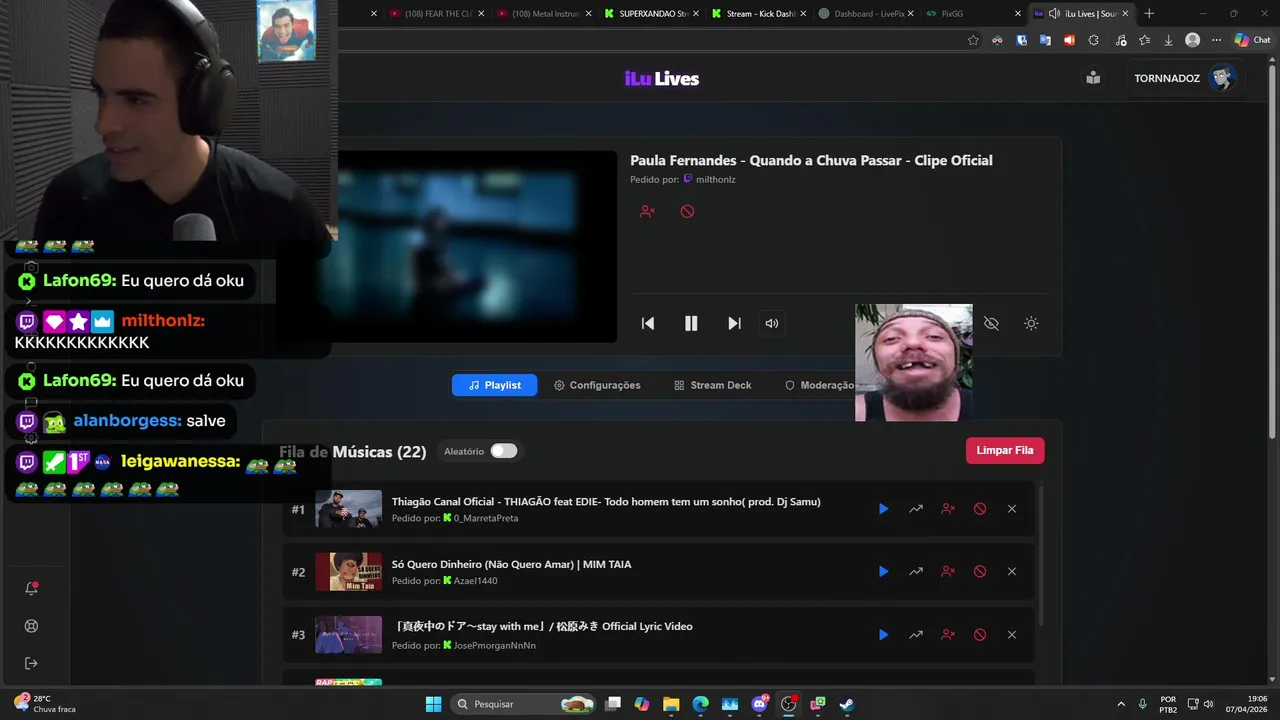Remove user on the Só Quero Dinheiro row

[948, 571]
